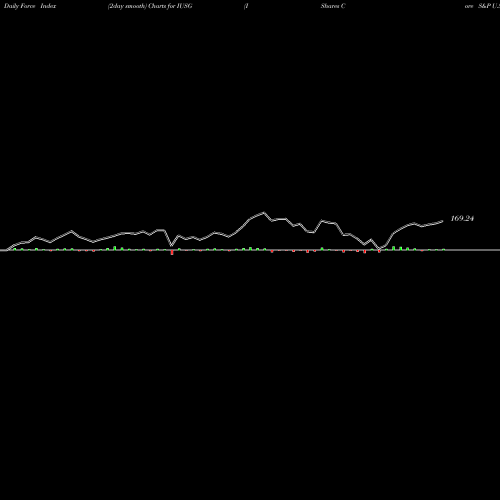The image size is (500, 500).
Task: Click the "Shares C" header text
Action: pos(333,6)
